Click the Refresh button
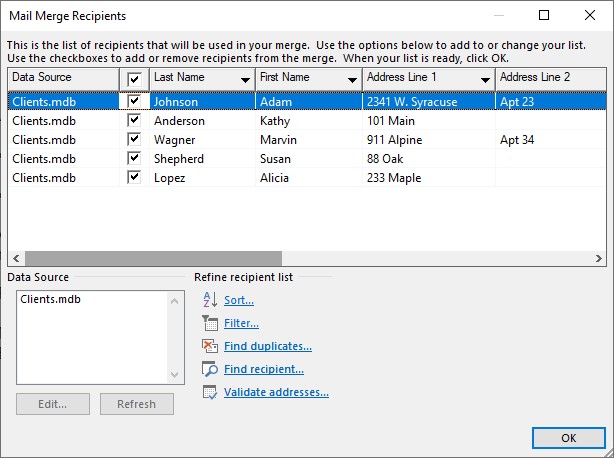This screenshot has height=458, width=614. pos(137,404)
